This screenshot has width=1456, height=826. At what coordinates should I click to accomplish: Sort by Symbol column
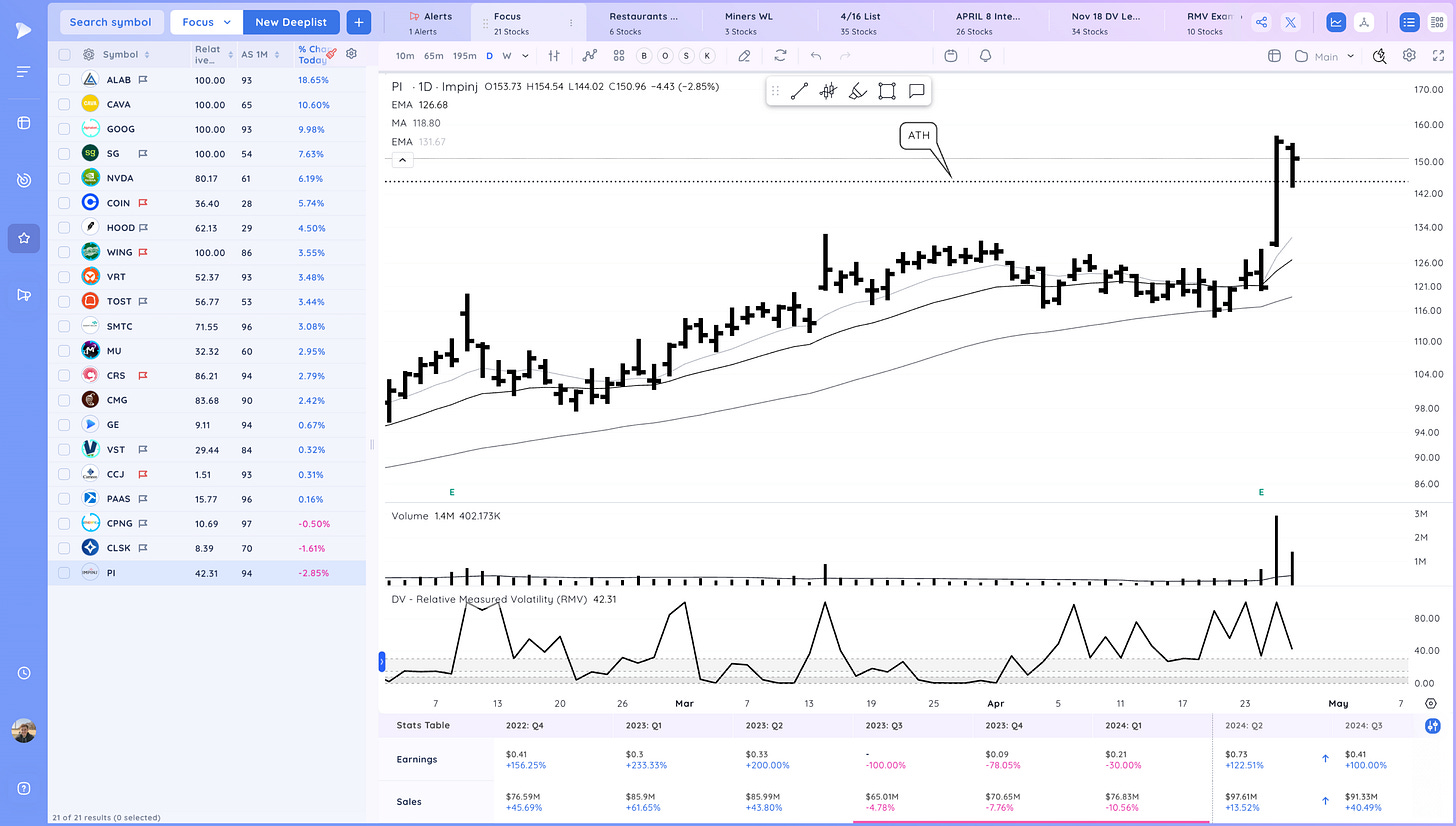[x=126, y=55]
